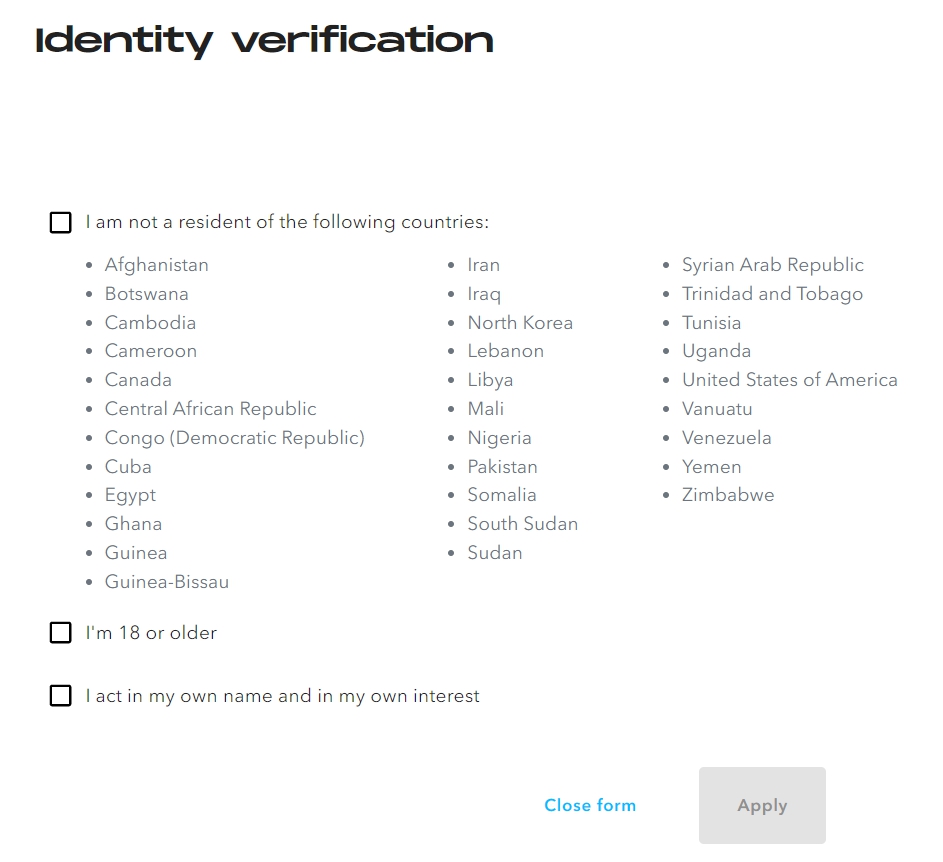Tick the "I'm 18 or older" checkbox
The height and width of the screenshot is (862, 943).
[x=61, y=633]
